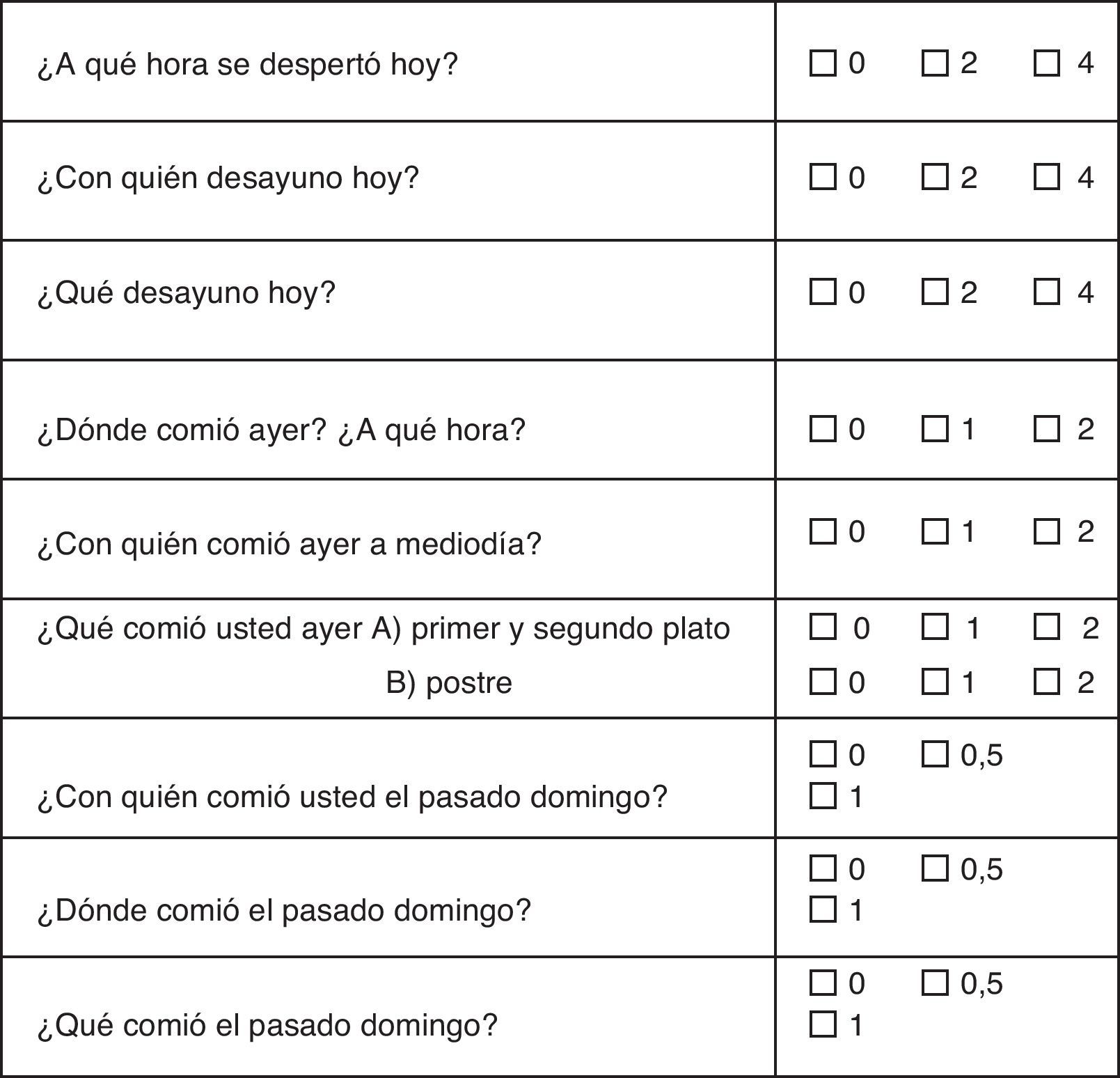This screenshot has height=1078, width=1120.
Task: Select score 2 for 'primer y segundo plato'
Action: 1047,627
